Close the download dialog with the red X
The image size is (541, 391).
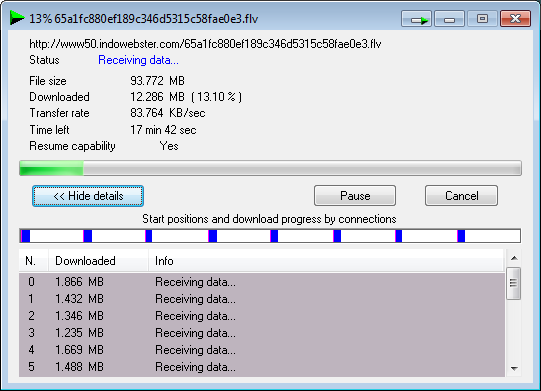515,19
